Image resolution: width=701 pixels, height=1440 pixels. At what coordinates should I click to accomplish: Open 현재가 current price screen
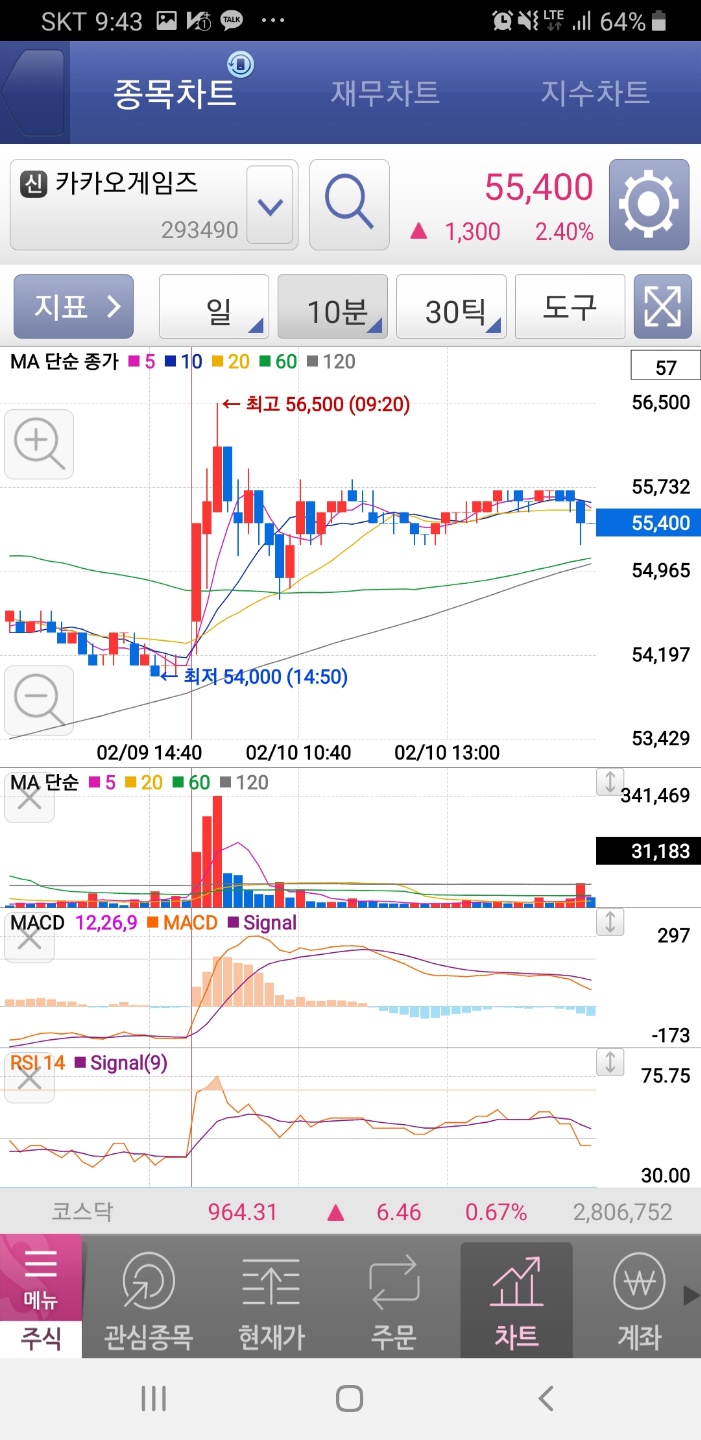point(271,1301)
